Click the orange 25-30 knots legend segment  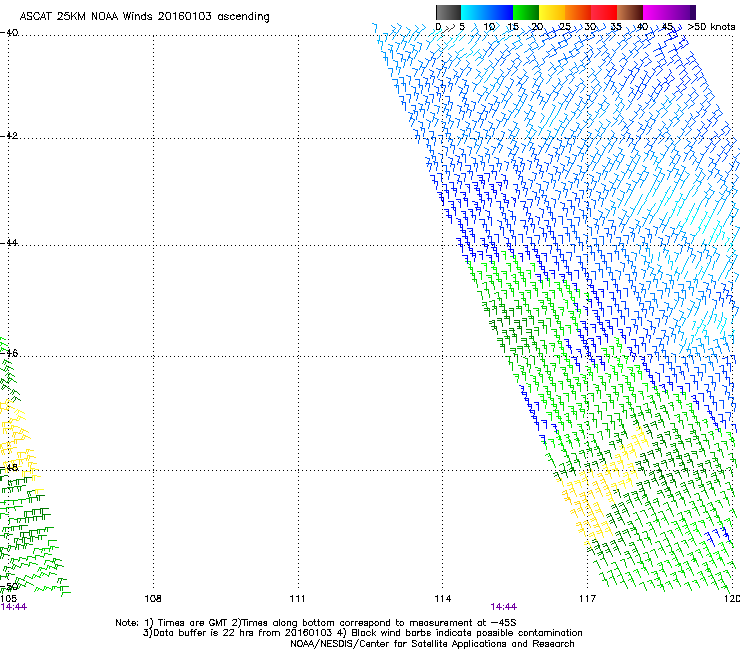(578, 12)
